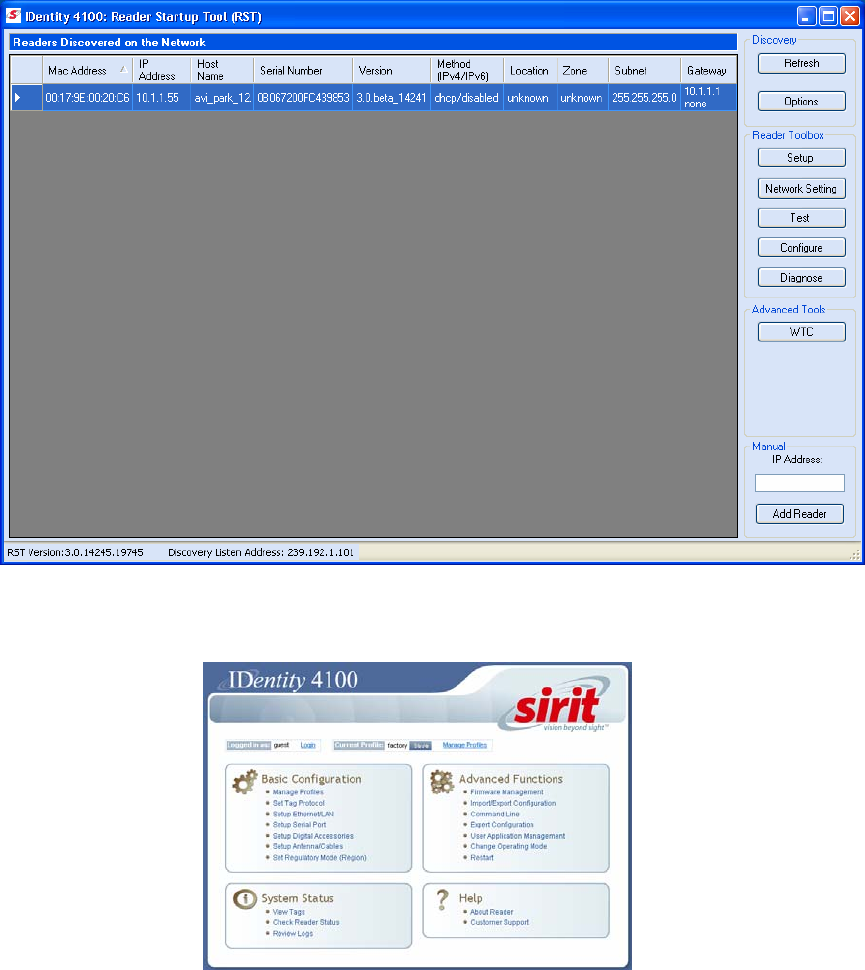Click the Refresh button under Discovery

pyautogui.click(x=801, y=63)
